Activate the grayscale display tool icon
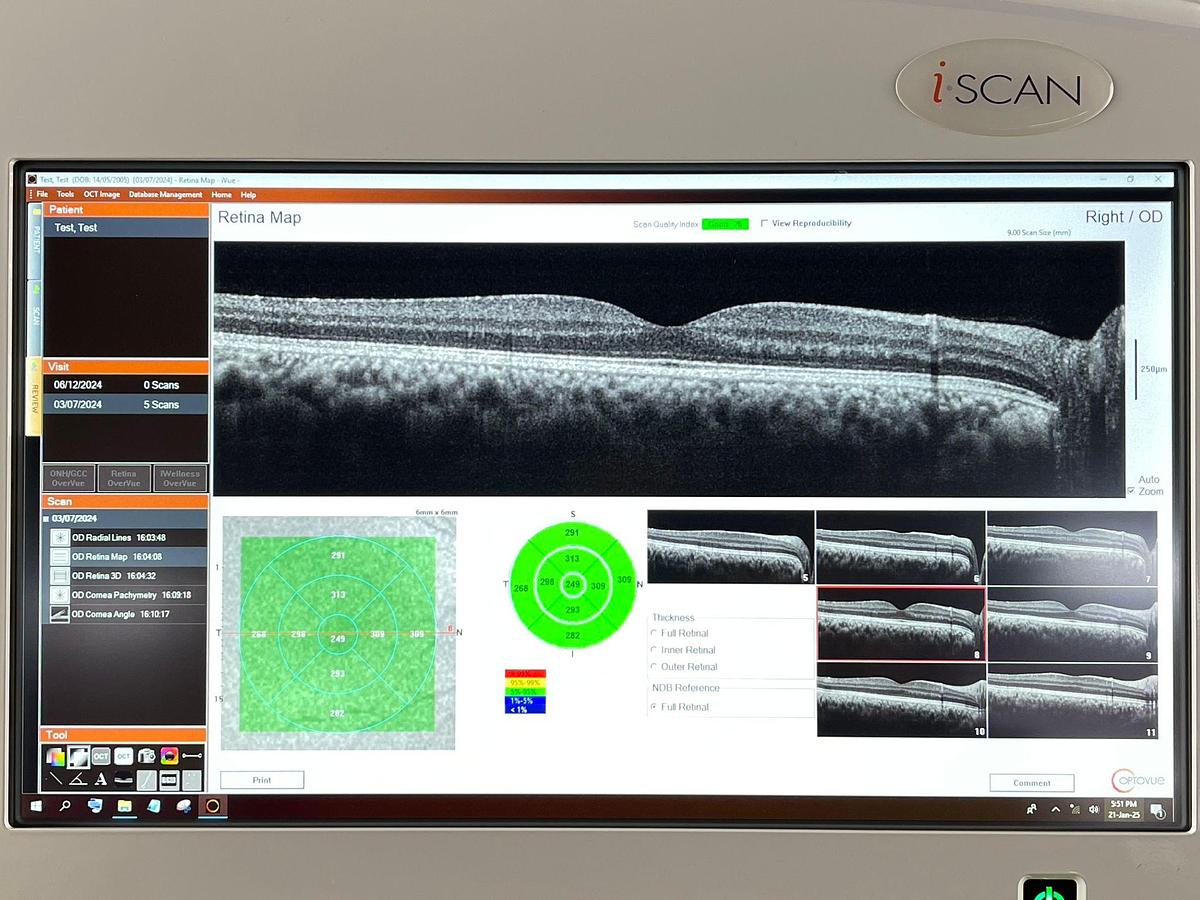 coord(78,756)
